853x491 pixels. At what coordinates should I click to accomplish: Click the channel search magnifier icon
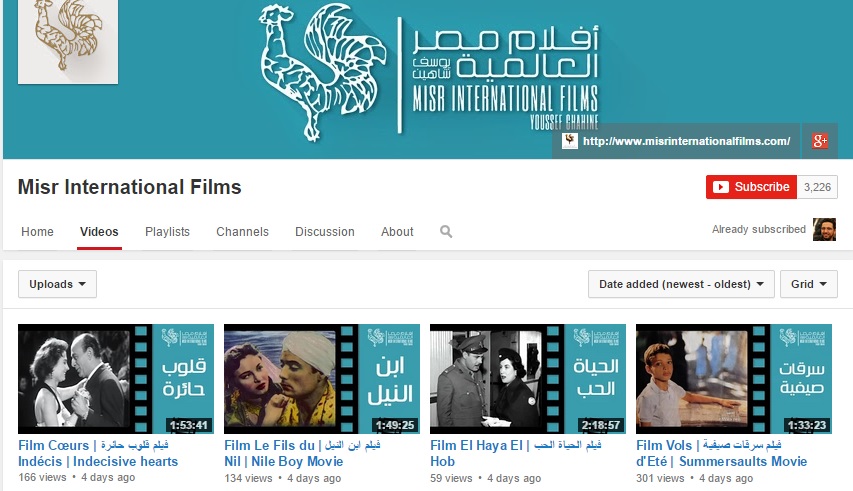[446, 232]
